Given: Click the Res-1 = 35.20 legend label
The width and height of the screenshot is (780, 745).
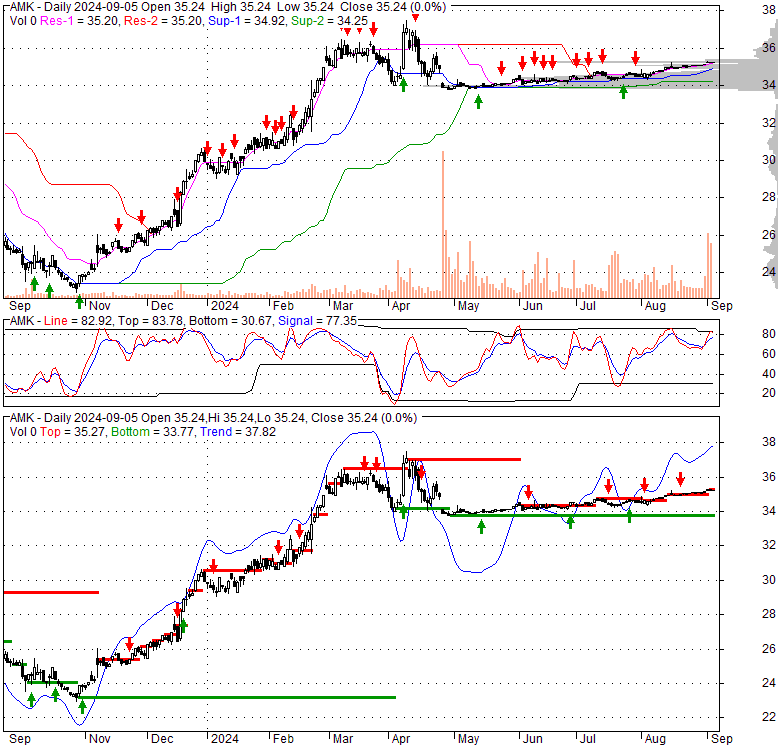Looking at the screenshot, I should pos(80,21).
